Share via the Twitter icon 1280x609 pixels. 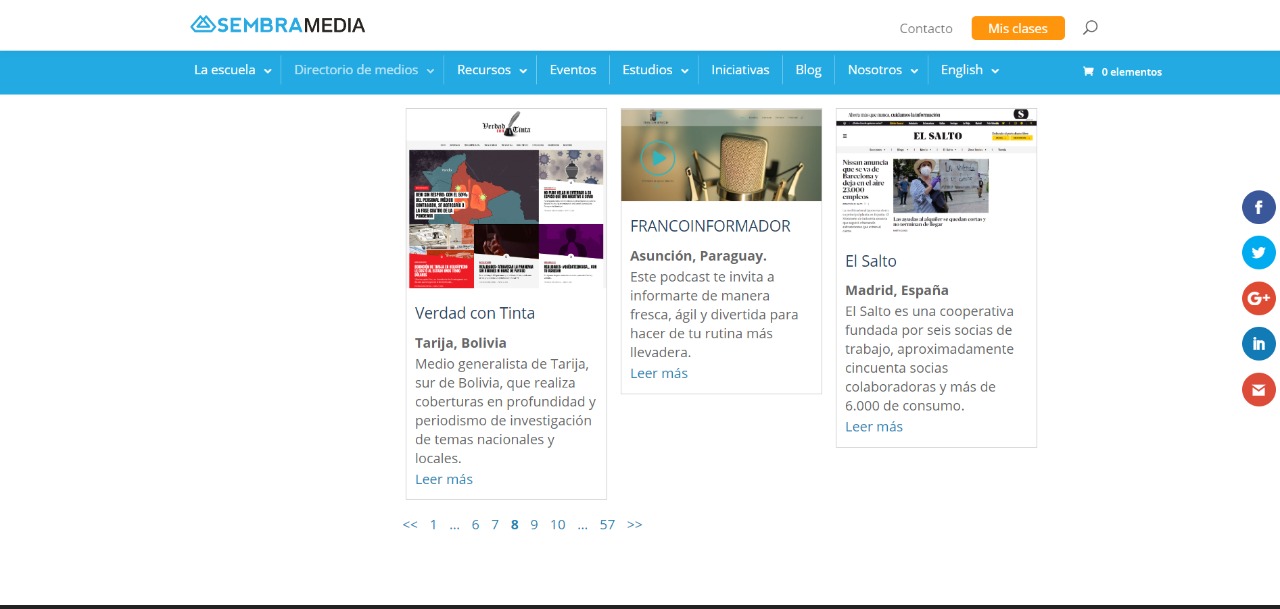point(1258,252)
